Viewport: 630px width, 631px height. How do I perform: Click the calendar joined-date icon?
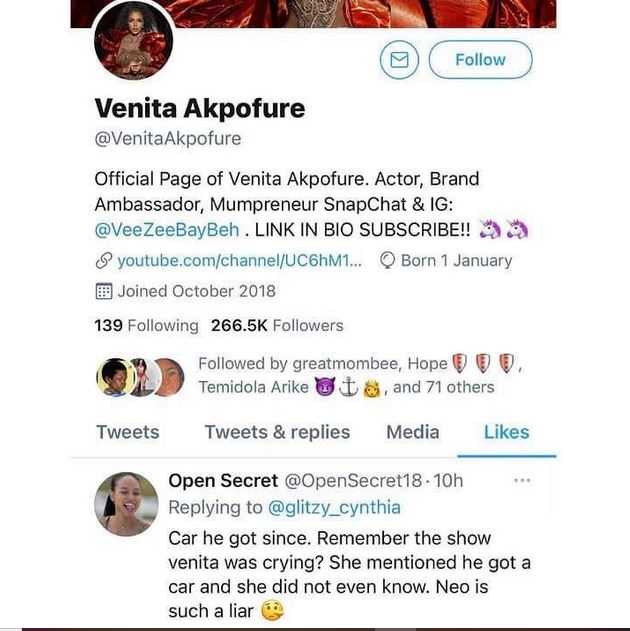(x=102, y=292)
